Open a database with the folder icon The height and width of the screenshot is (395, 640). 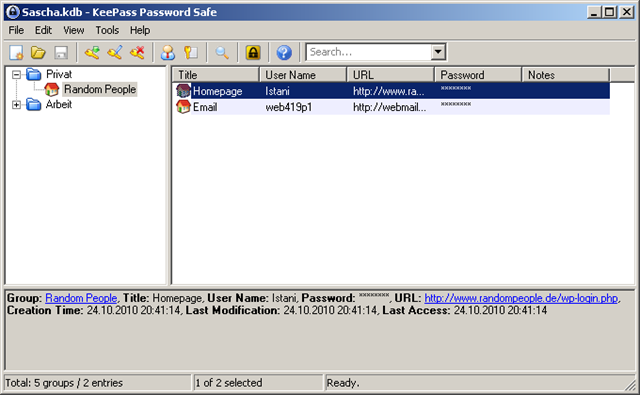[38, 53]
